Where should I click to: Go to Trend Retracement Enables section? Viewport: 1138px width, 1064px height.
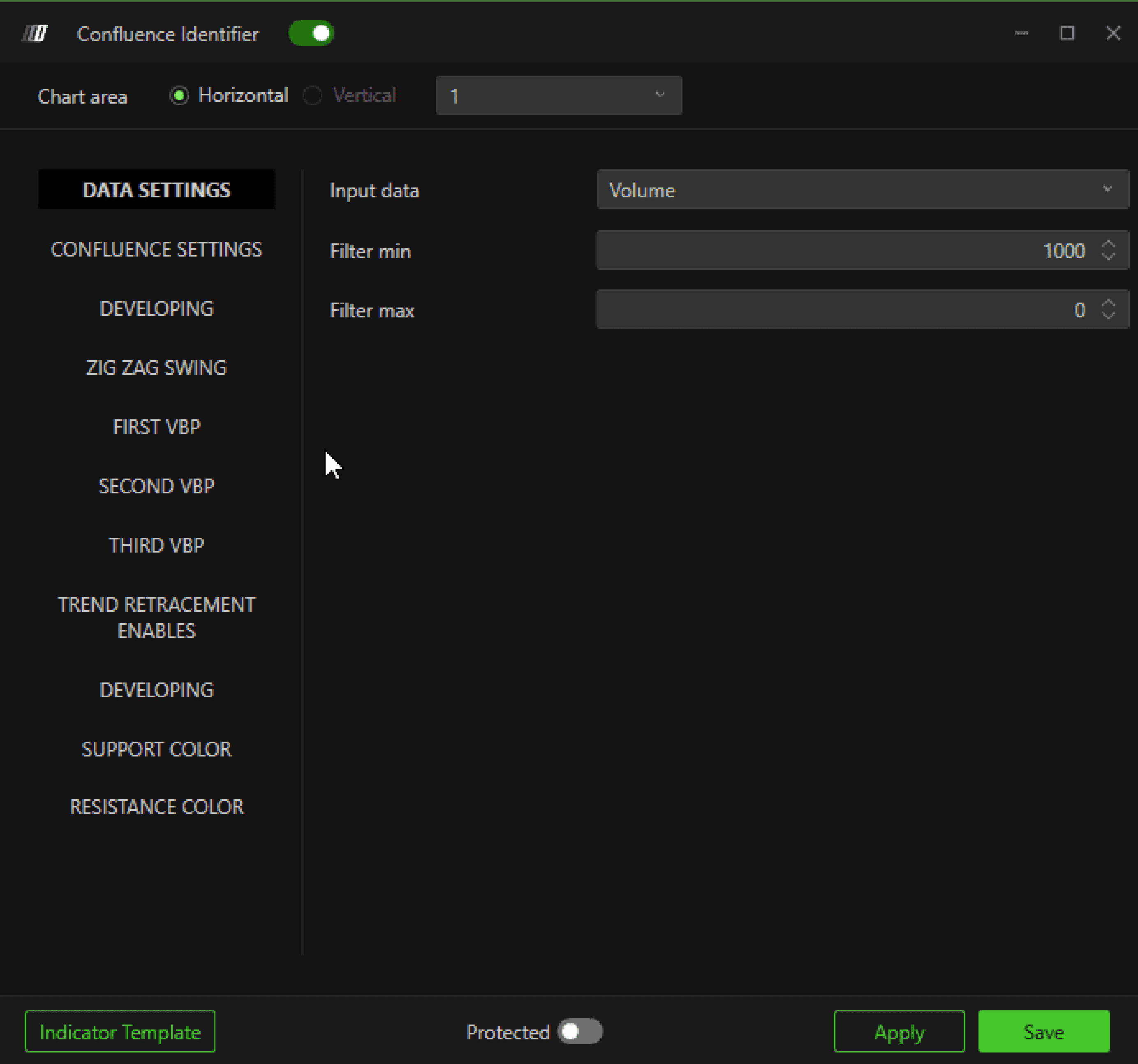click(156, 618)
